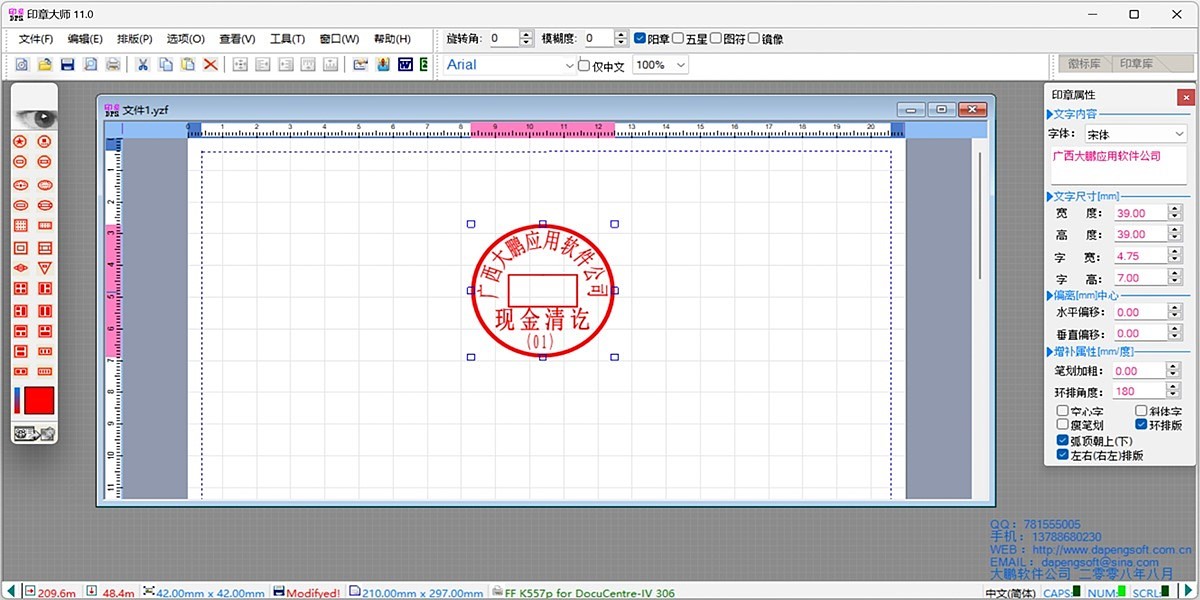Enable the 五星 checkbox
Screen dimensions: 1200x600
[678, 39]
